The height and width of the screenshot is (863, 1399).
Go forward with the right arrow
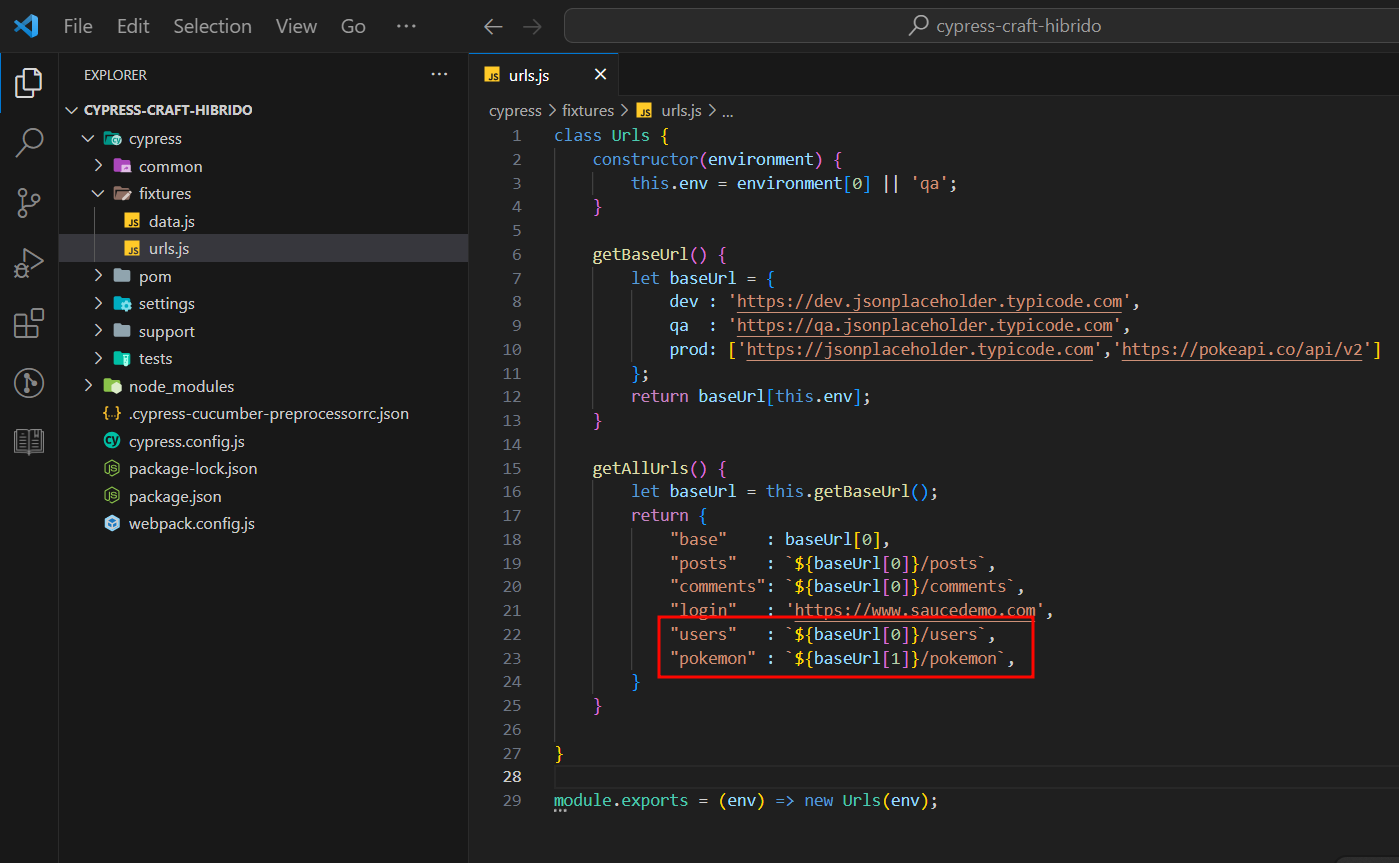[x=532, y=27]
